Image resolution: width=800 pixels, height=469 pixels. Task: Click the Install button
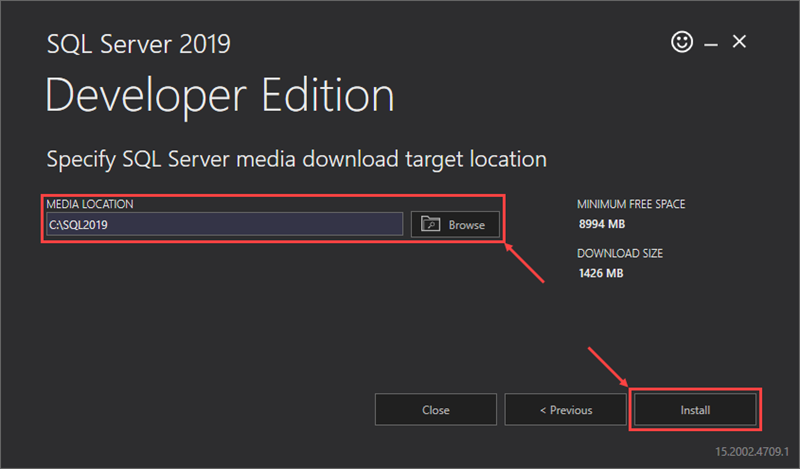pyautogui.click(x=695, y=409)
